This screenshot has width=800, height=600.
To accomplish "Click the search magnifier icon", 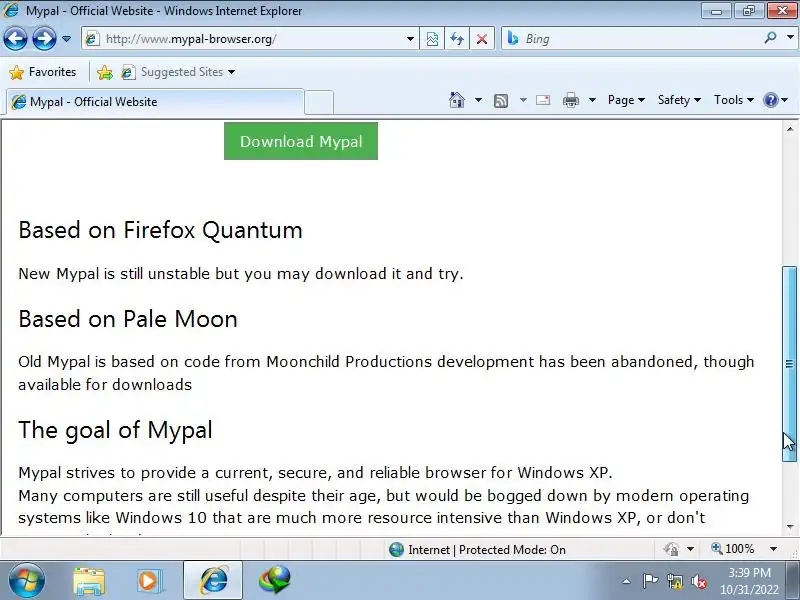I will tap(770, 38).
